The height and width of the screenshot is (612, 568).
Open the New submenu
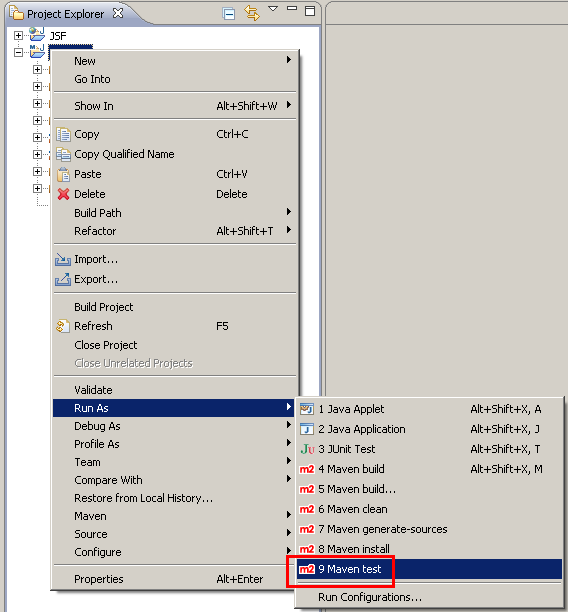click(x=175, y=61)
